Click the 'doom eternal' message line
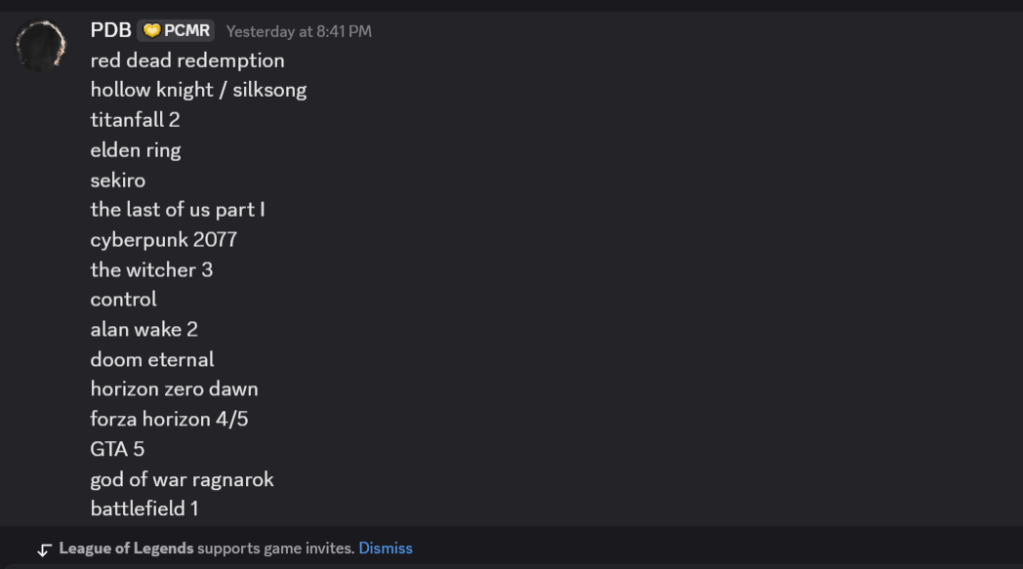Image resolution: width=1023 pixels, height=569 pixels. tap(152, 359)
